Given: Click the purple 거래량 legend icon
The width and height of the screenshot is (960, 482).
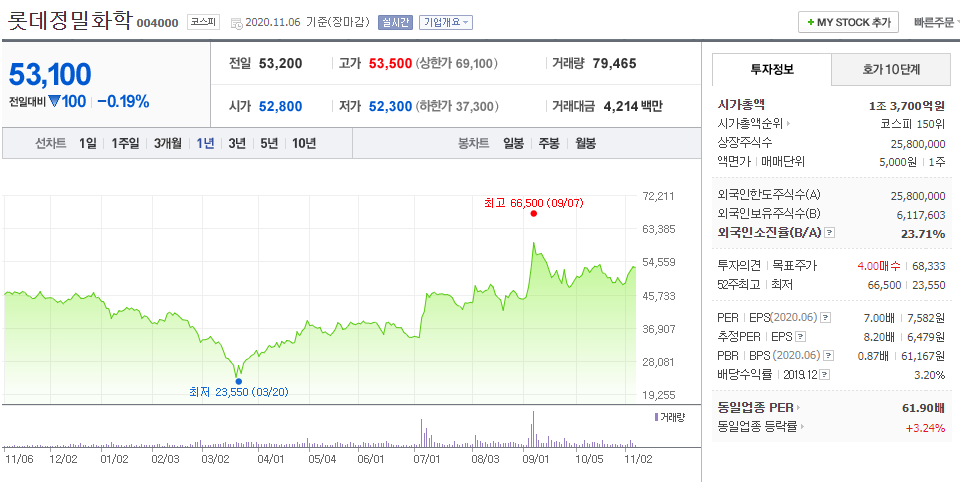Looking at the screenshot, I should pyautogui.click(x=656, y=417).
